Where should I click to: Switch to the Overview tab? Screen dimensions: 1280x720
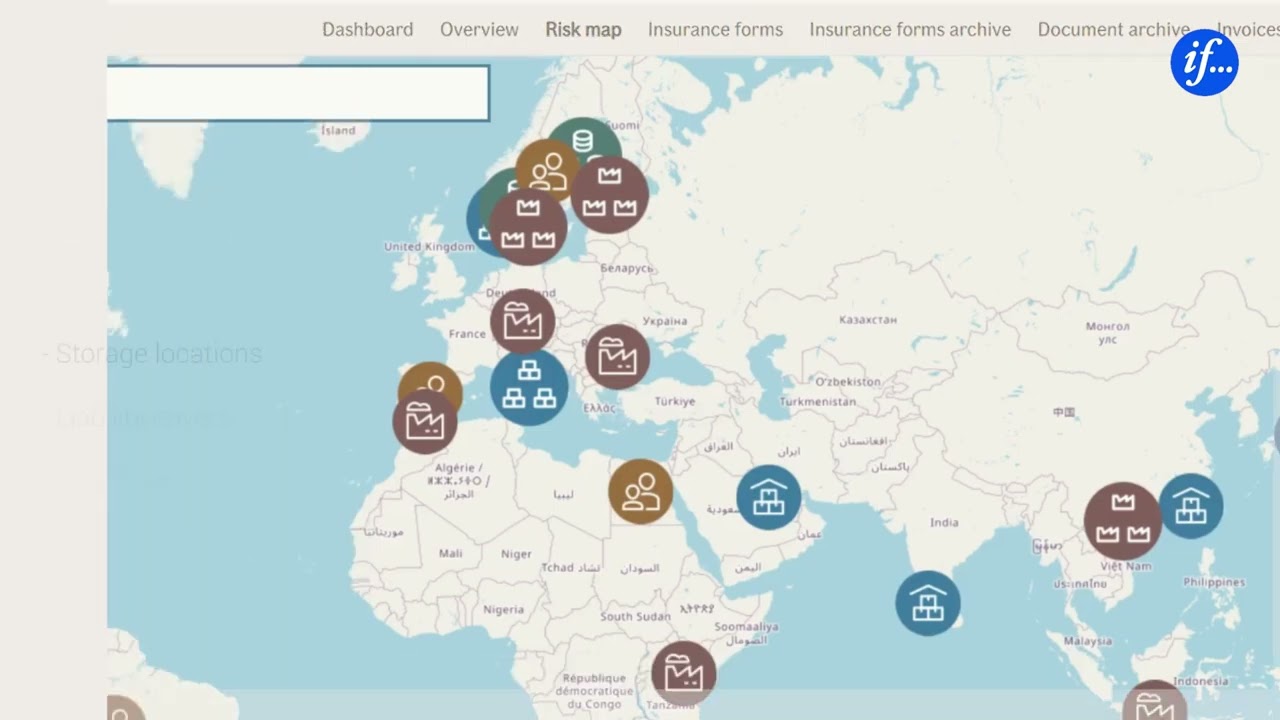[x=479, y=29]
